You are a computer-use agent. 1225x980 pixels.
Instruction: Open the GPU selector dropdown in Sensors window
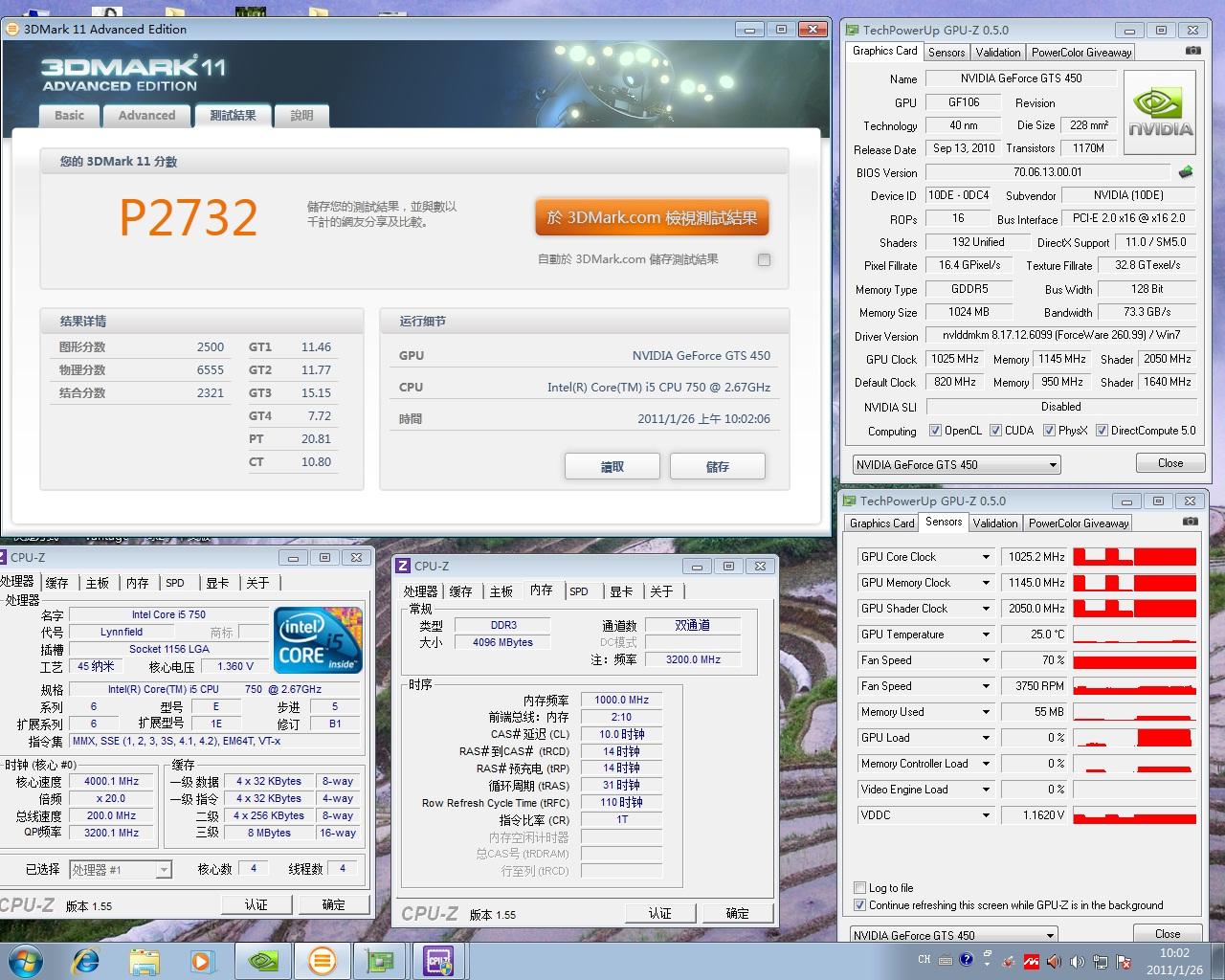(x=954, y=935)
